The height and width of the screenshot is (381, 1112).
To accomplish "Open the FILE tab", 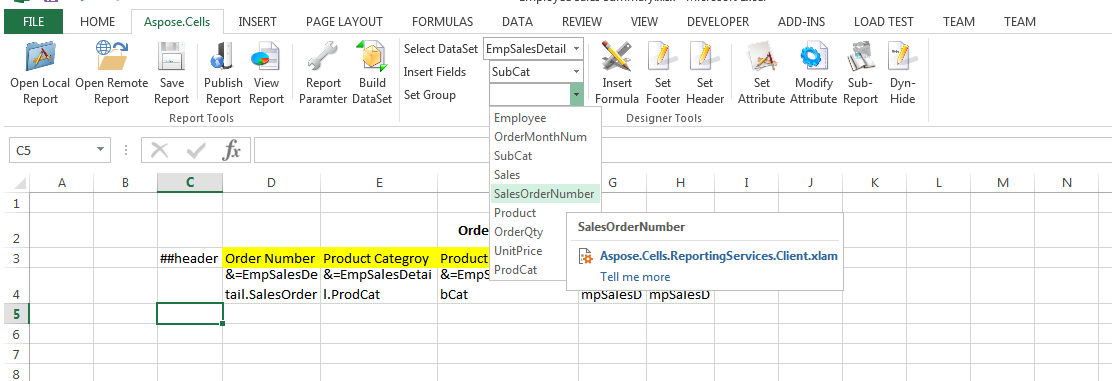I will click(x=33, y=22).
